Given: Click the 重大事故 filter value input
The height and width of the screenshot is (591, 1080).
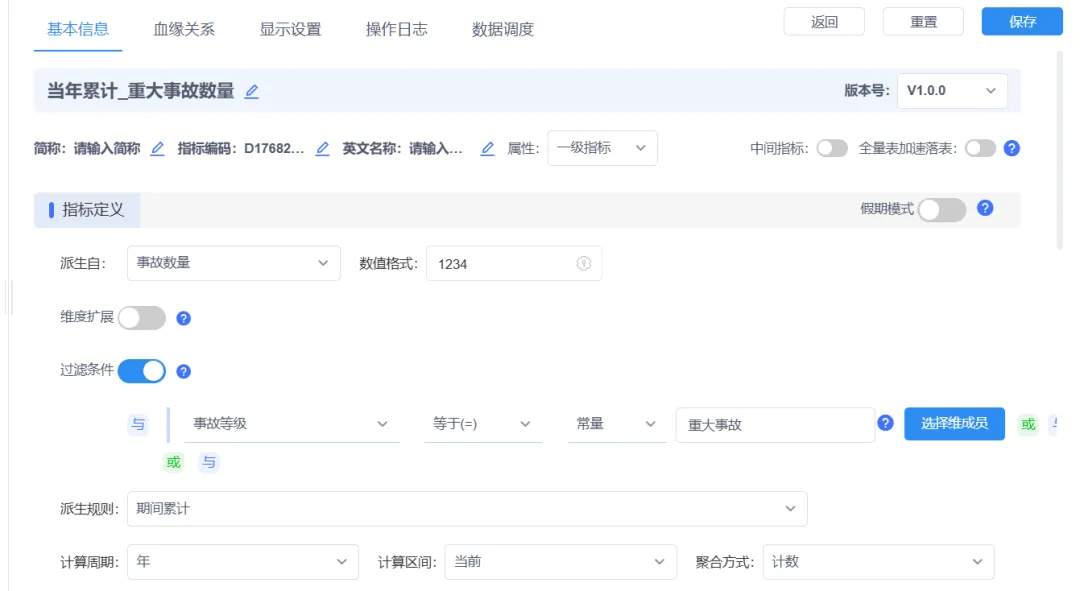Looking at the screenshot, I should (775, 425).
